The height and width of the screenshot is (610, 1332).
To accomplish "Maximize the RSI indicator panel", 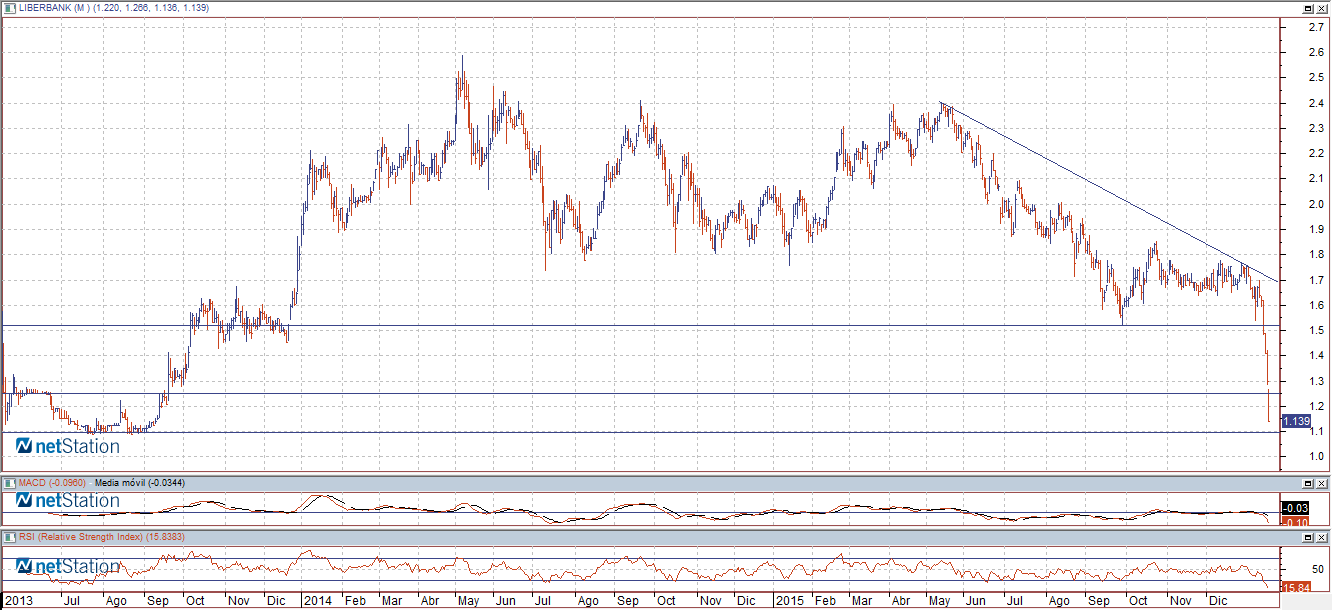I will (x=1308, y=537).
